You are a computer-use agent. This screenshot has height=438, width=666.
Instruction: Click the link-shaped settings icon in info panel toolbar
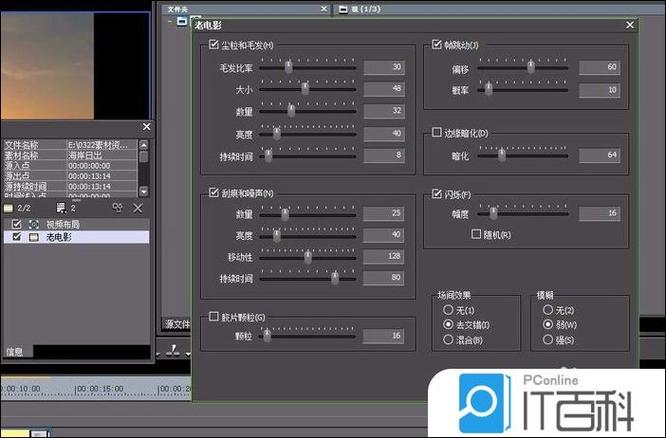coord(118,208)
